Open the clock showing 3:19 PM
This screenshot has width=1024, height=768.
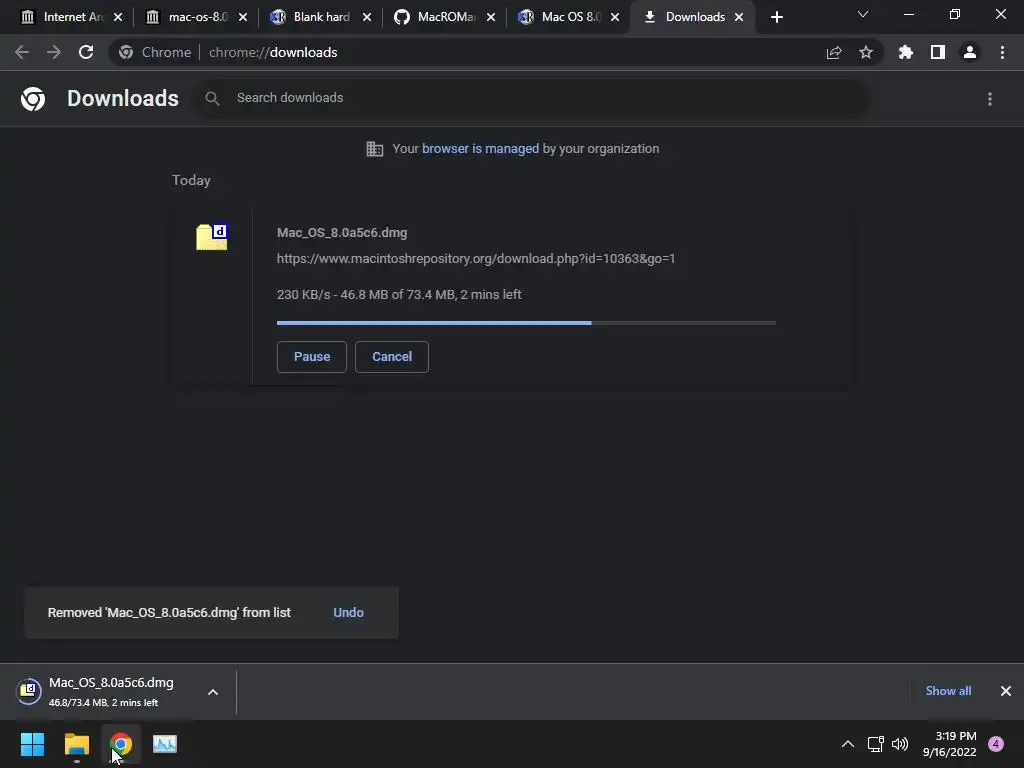tap(950, 744)
